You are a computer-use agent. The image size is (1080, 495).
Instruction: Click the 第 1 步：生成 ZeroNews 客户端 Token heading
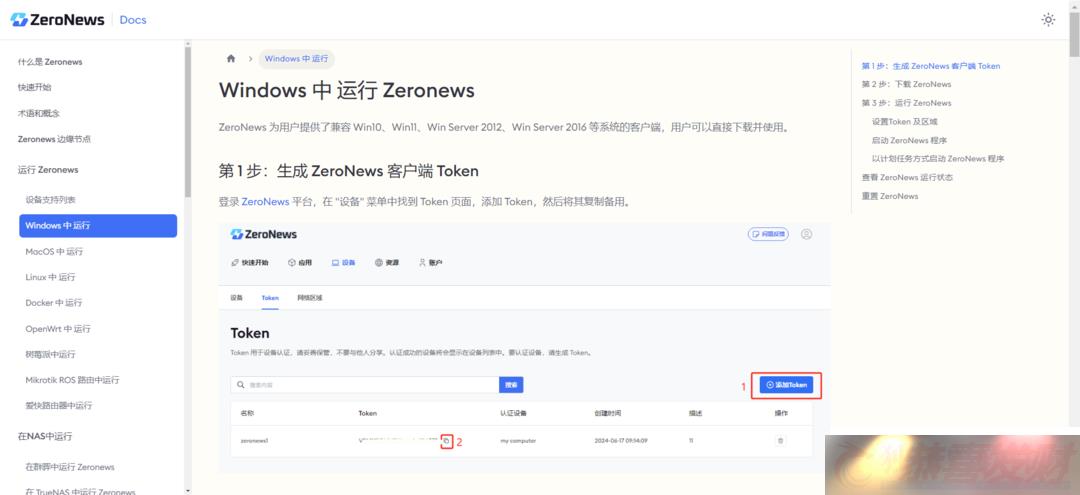pos(349,170)
